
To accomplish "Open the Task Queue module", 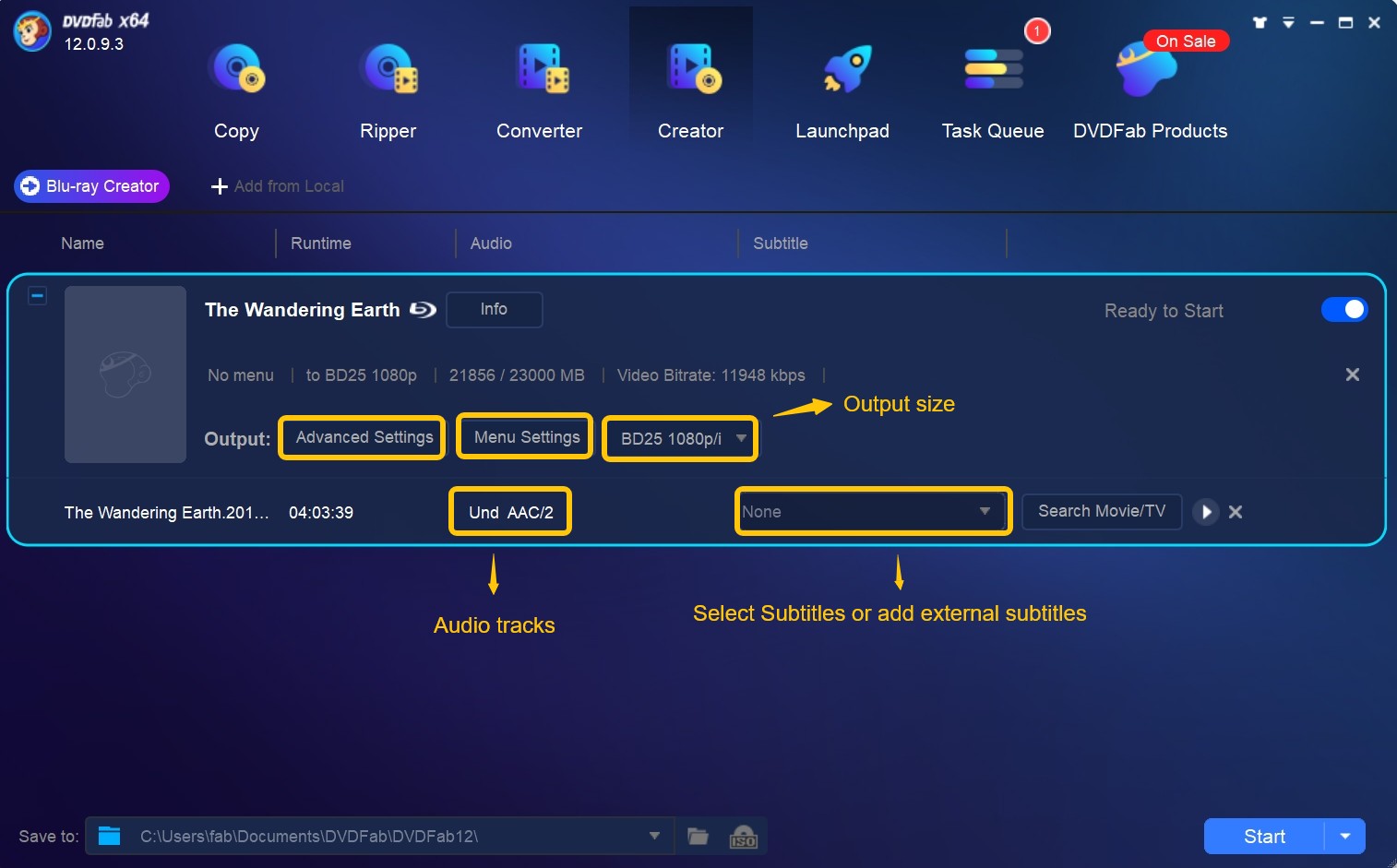I will tap(993, 69).
